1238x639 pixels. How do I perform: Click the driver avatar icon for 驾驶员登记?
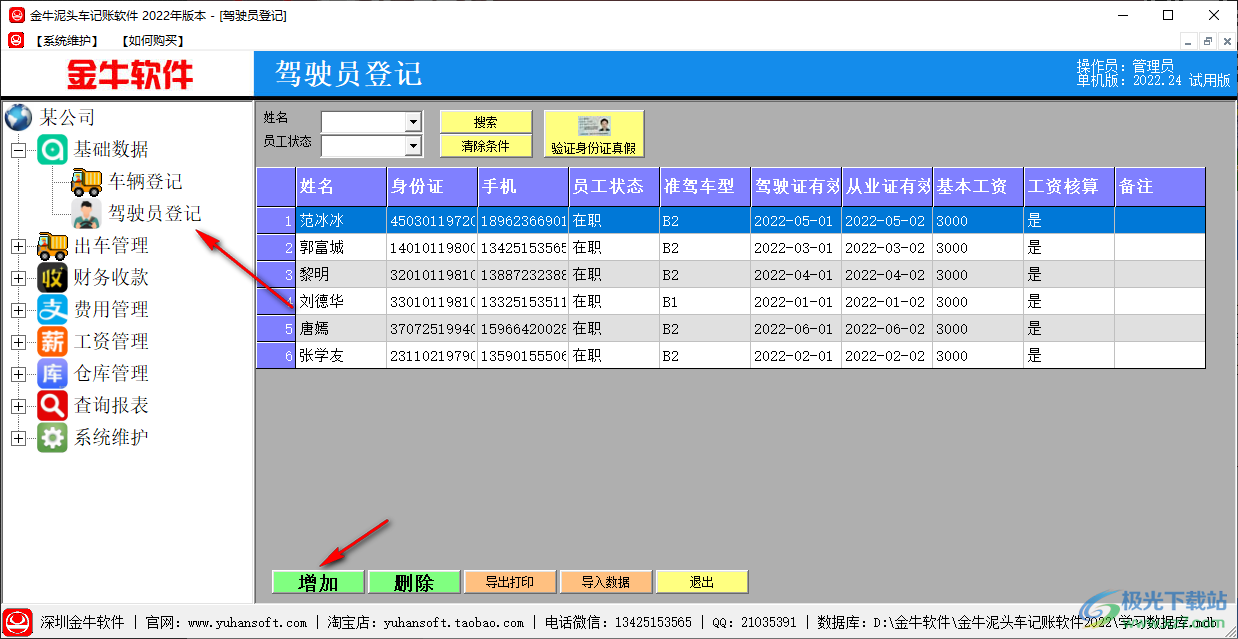(x=86, y=213)
